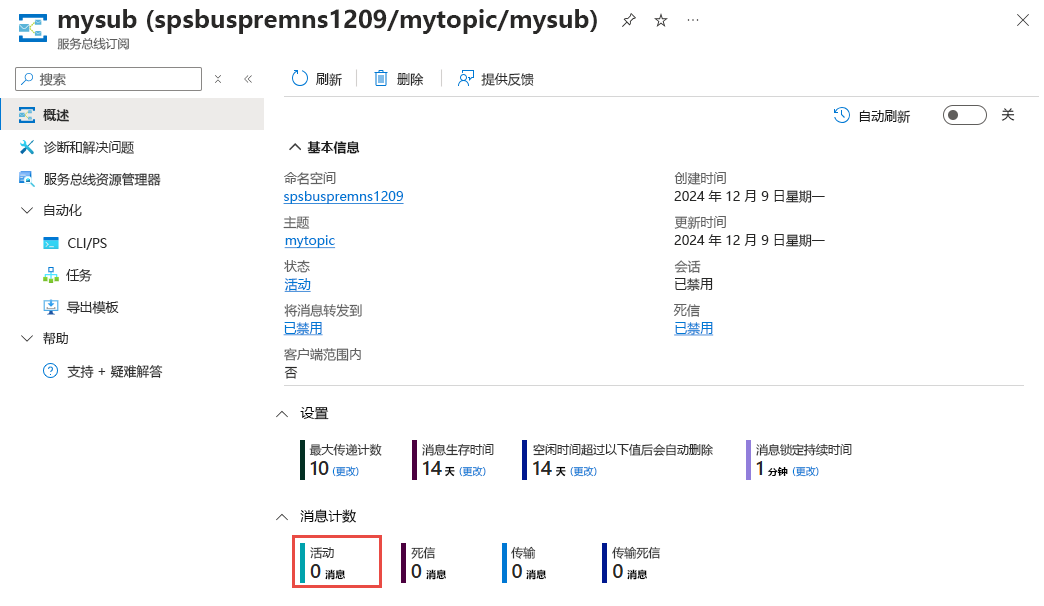The width and height of the screenshot is (1044, 606).
Task: Open the mytopic topic link
Action: (310, 240)
